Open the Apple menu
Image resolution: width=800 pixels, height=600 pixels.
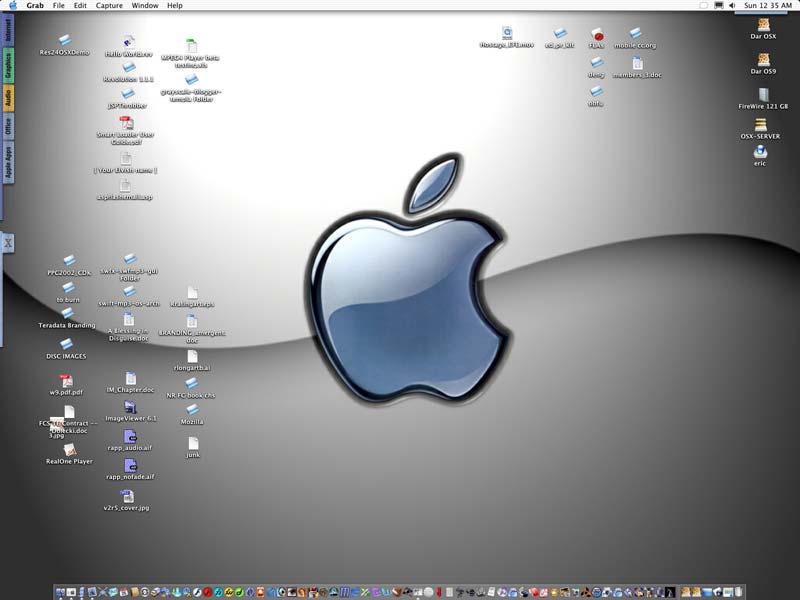pos(13,6)
